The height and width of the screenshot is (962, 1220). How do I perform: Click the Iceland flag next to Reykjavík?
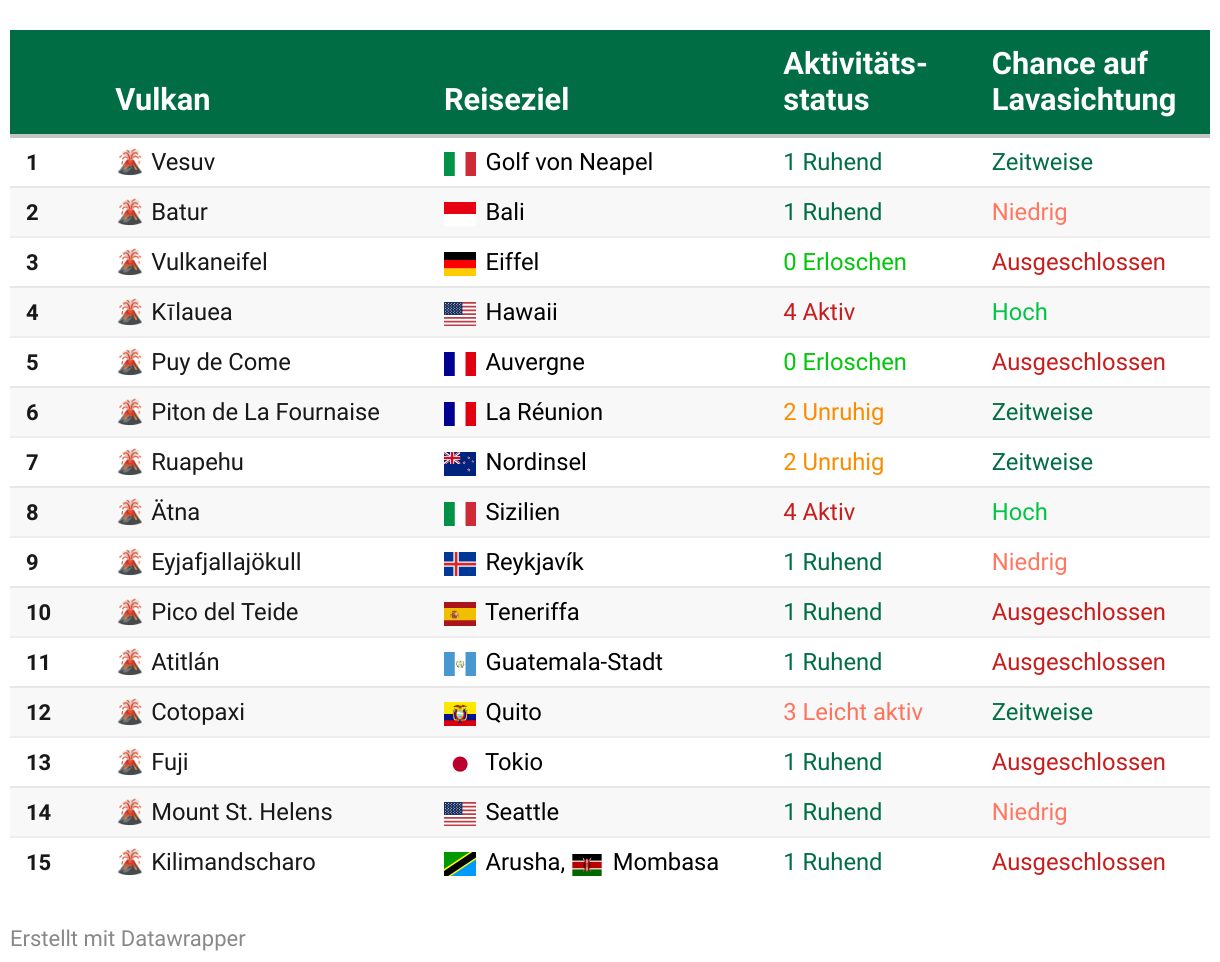pos(460,563)
